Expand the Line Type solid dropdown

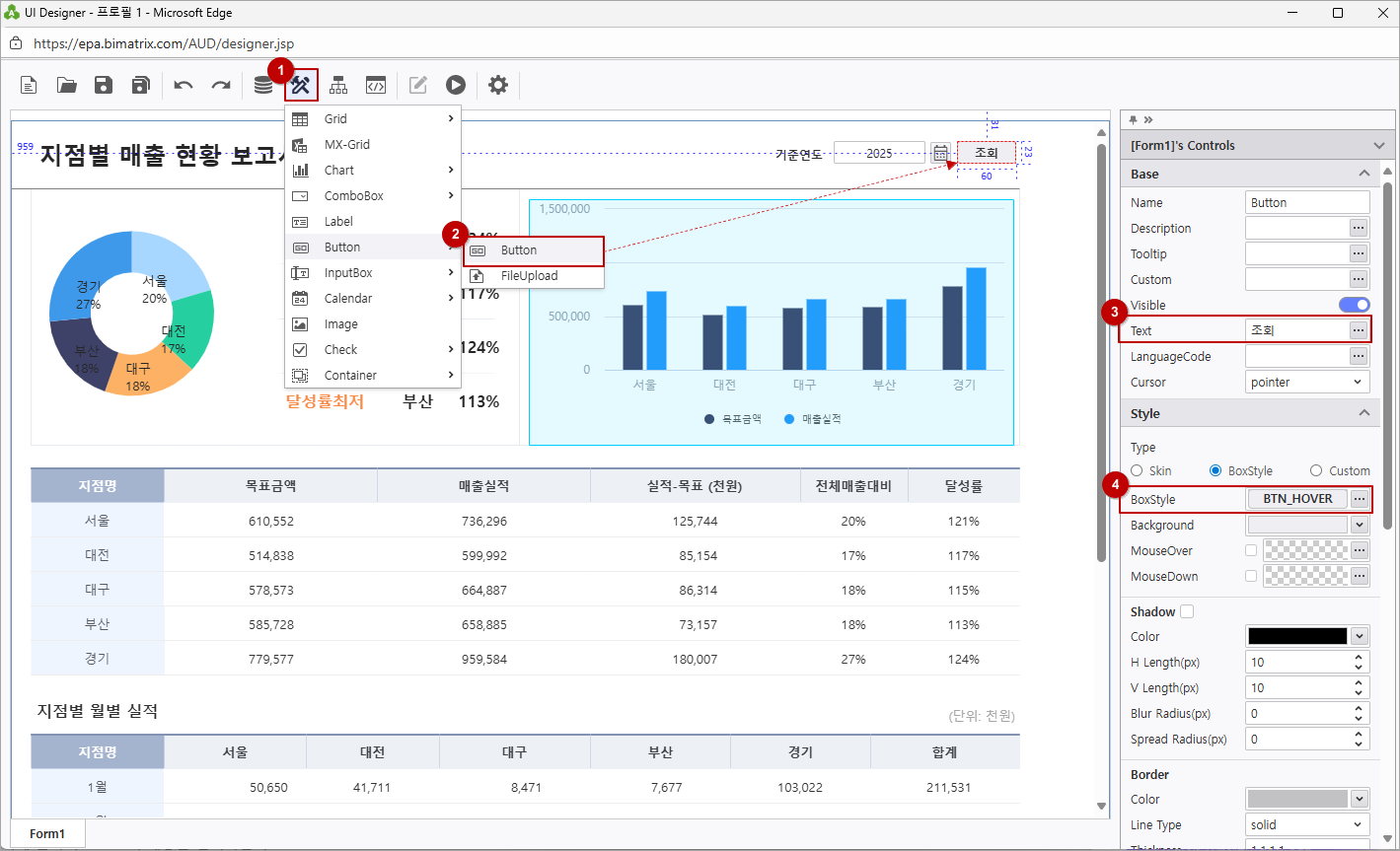click(1307, 825)
